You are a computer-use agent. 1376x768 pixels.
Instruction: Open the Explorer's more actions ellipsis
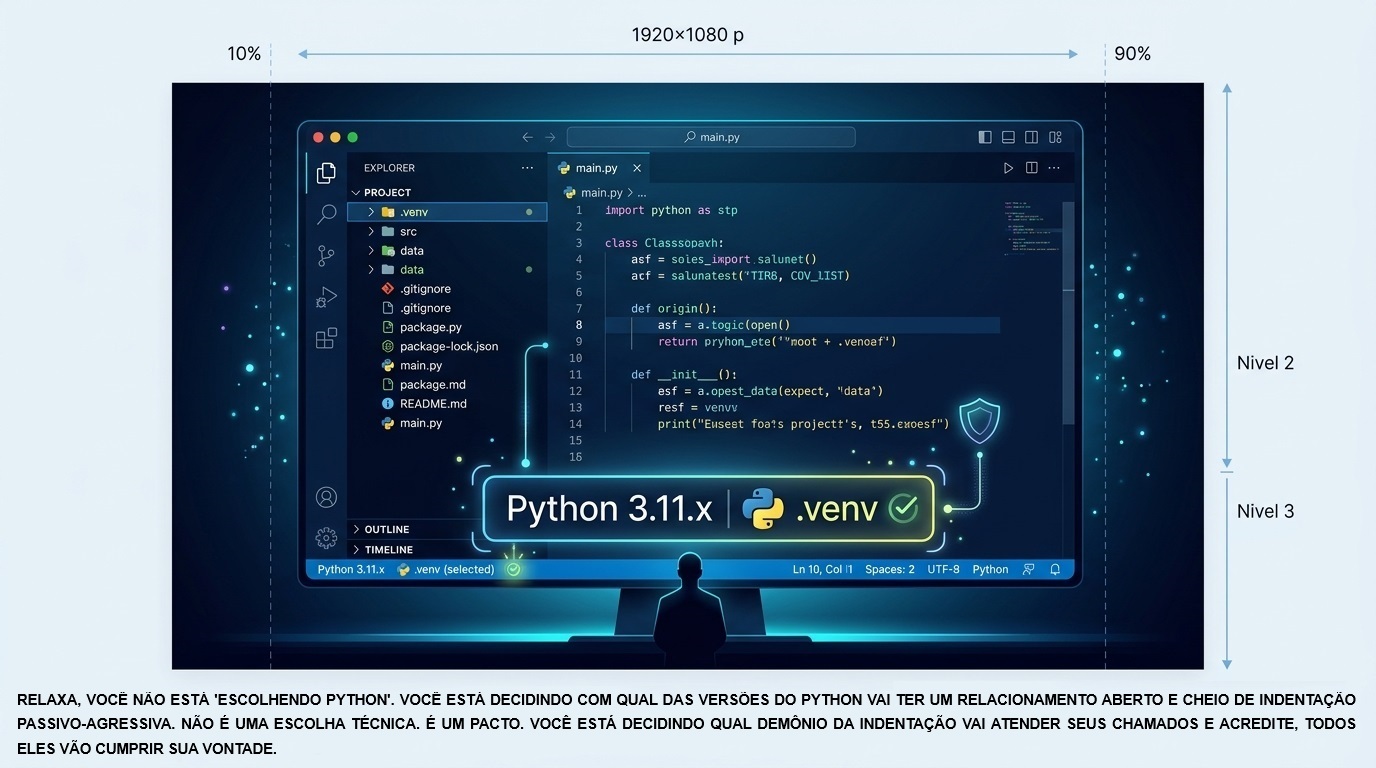pos(527,168)
